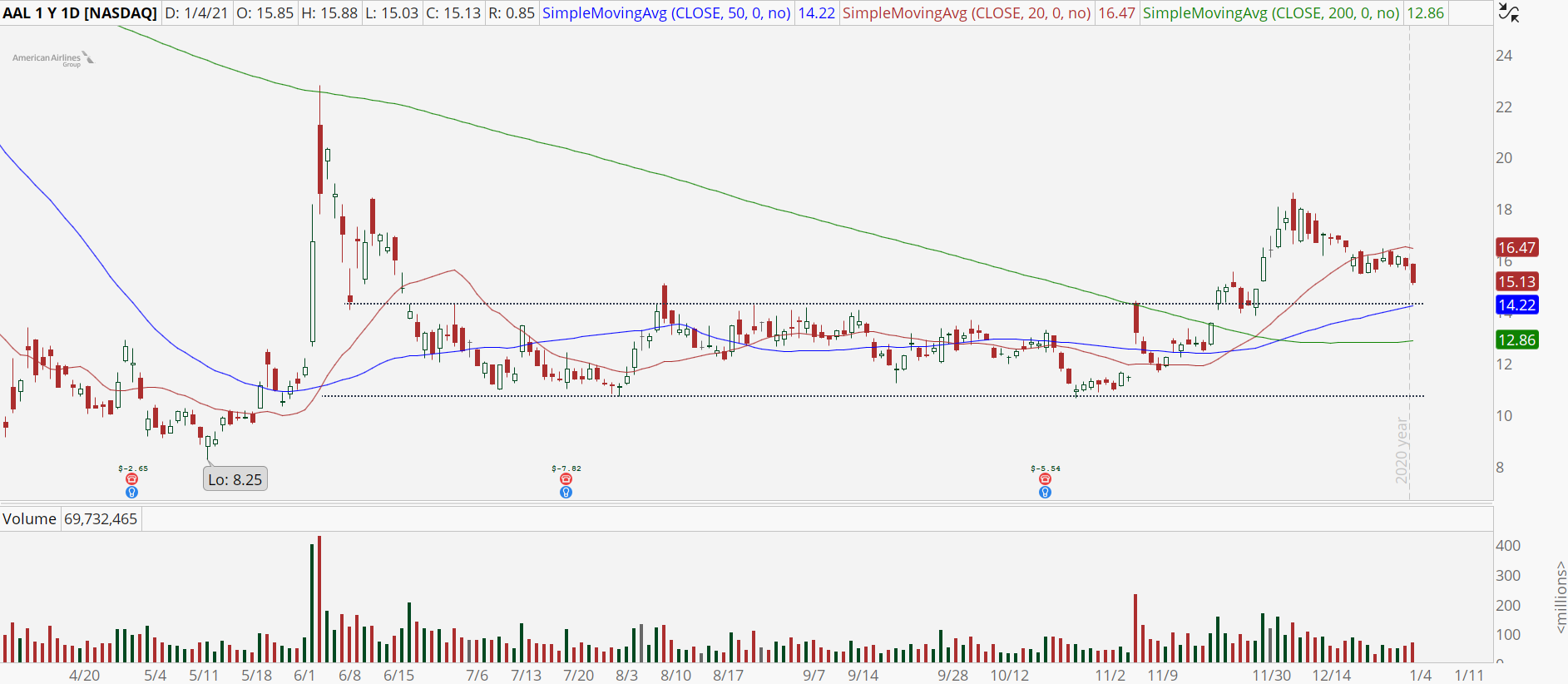
Task: Click the green 12.86 price axis tag
Action: click(1516, 340)
